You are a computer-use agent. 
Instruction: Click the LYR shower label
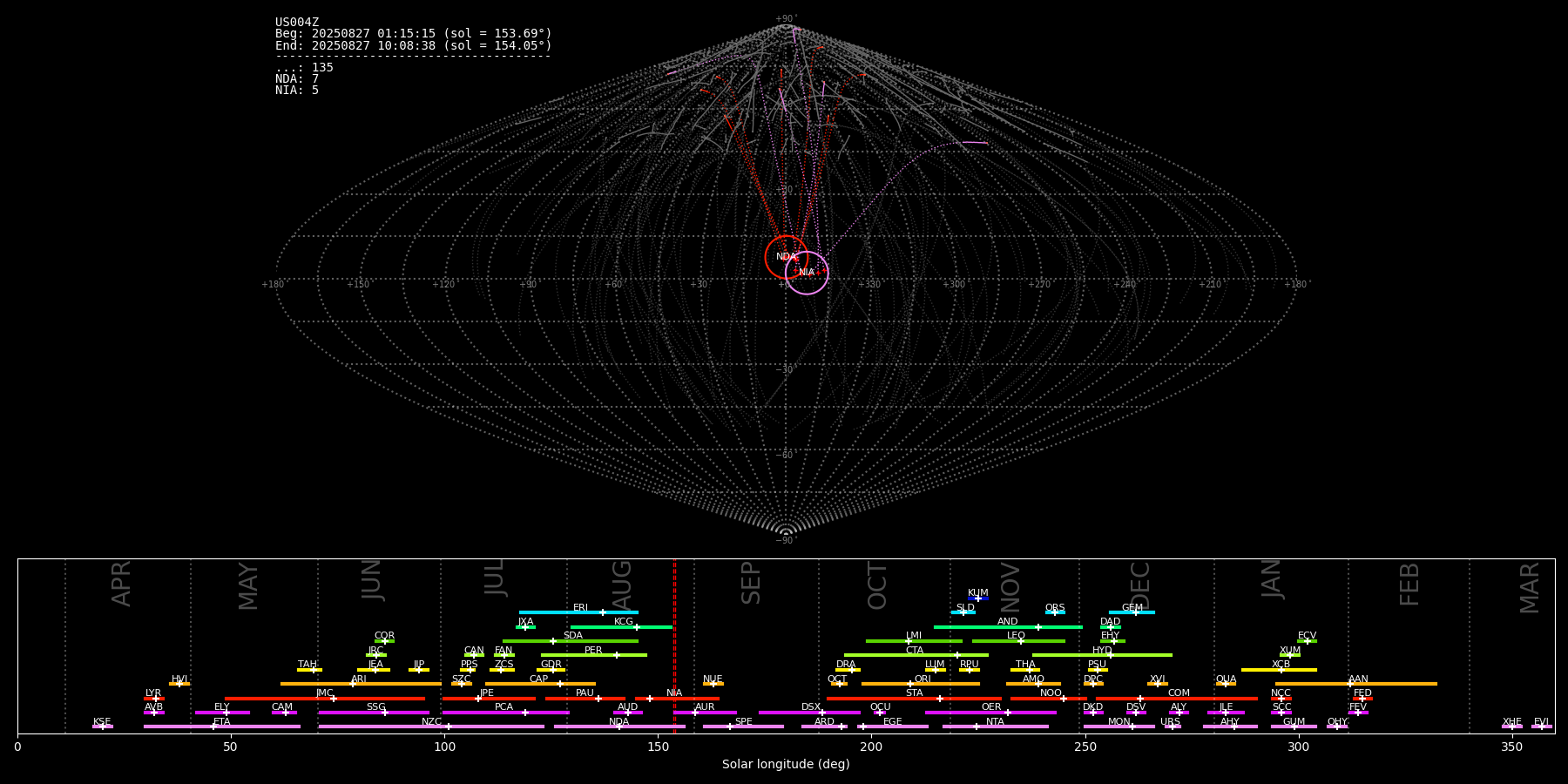tap(153, 693)
